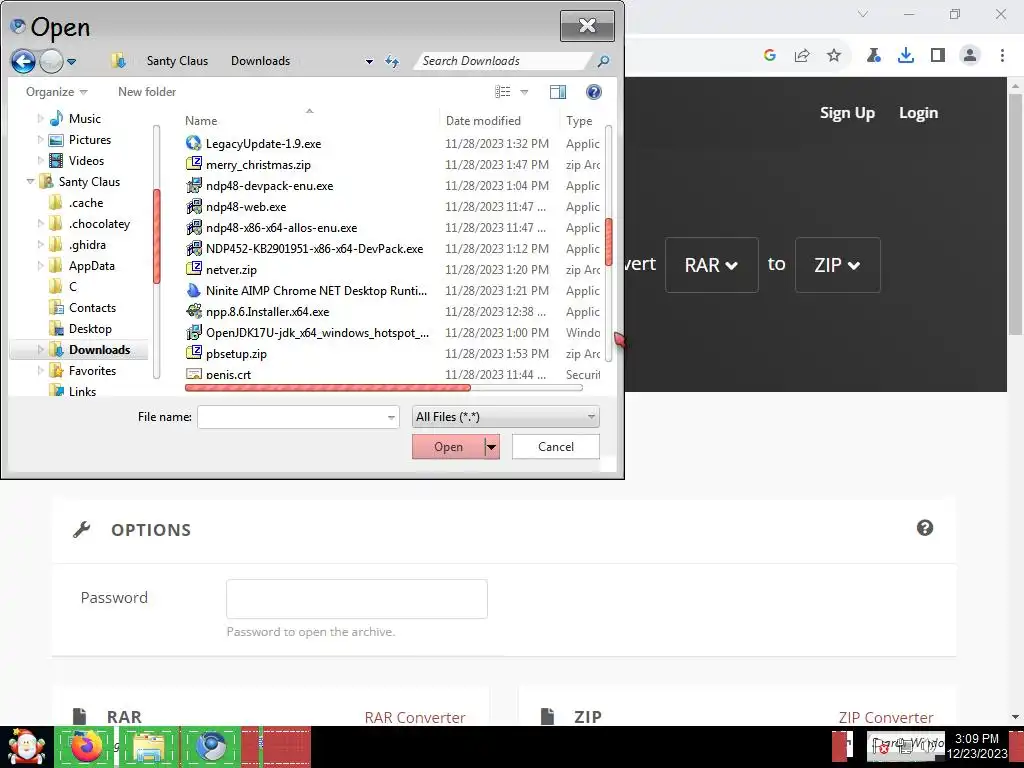Screen dimensions: 1024x768
Task: Select the npp.8.6.Installer.x64.exe file icon
Action: coord(194,312)
